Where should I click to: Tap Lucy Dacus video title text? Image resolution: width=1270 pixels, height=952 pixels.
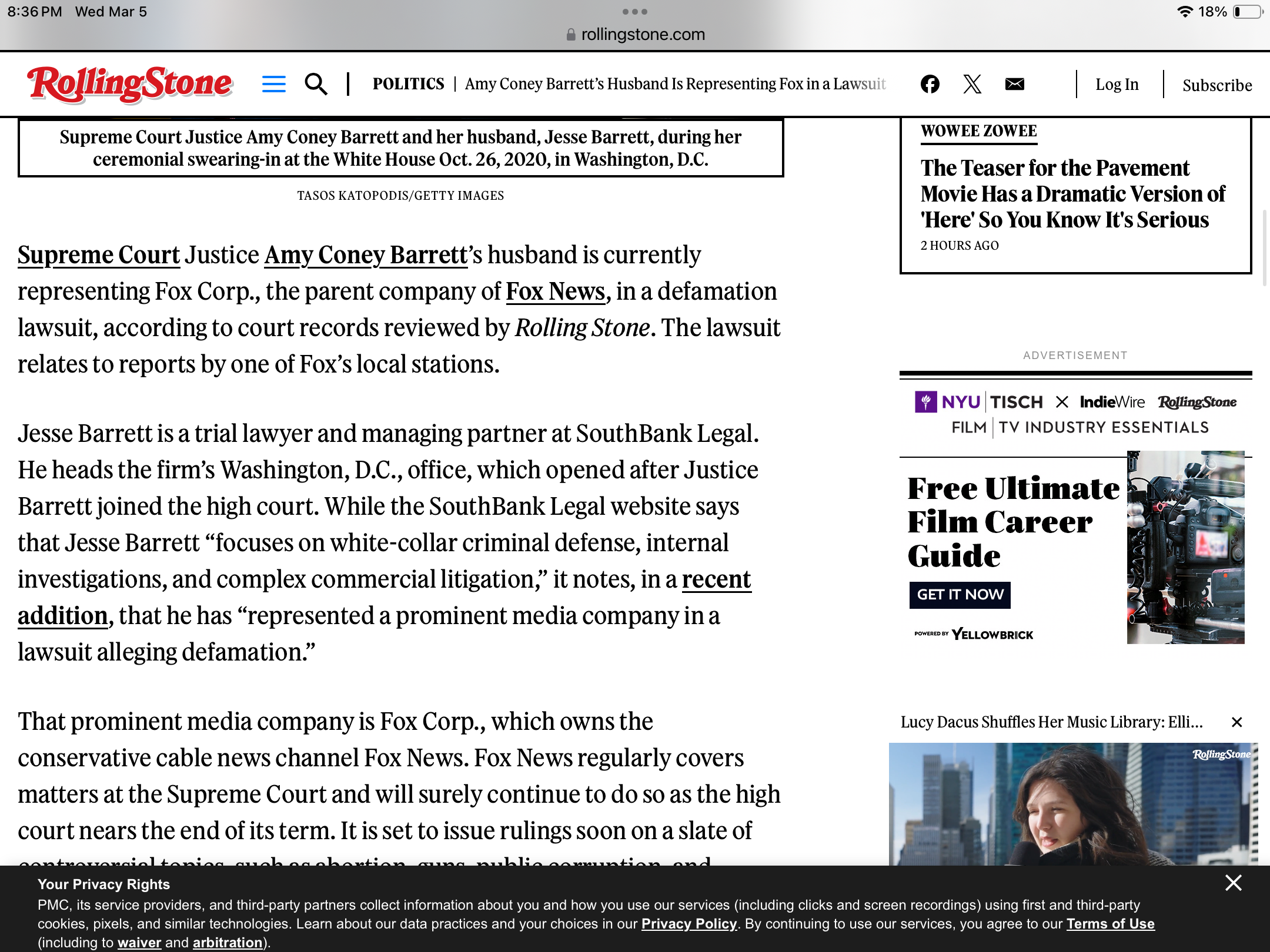[1052, 722]
